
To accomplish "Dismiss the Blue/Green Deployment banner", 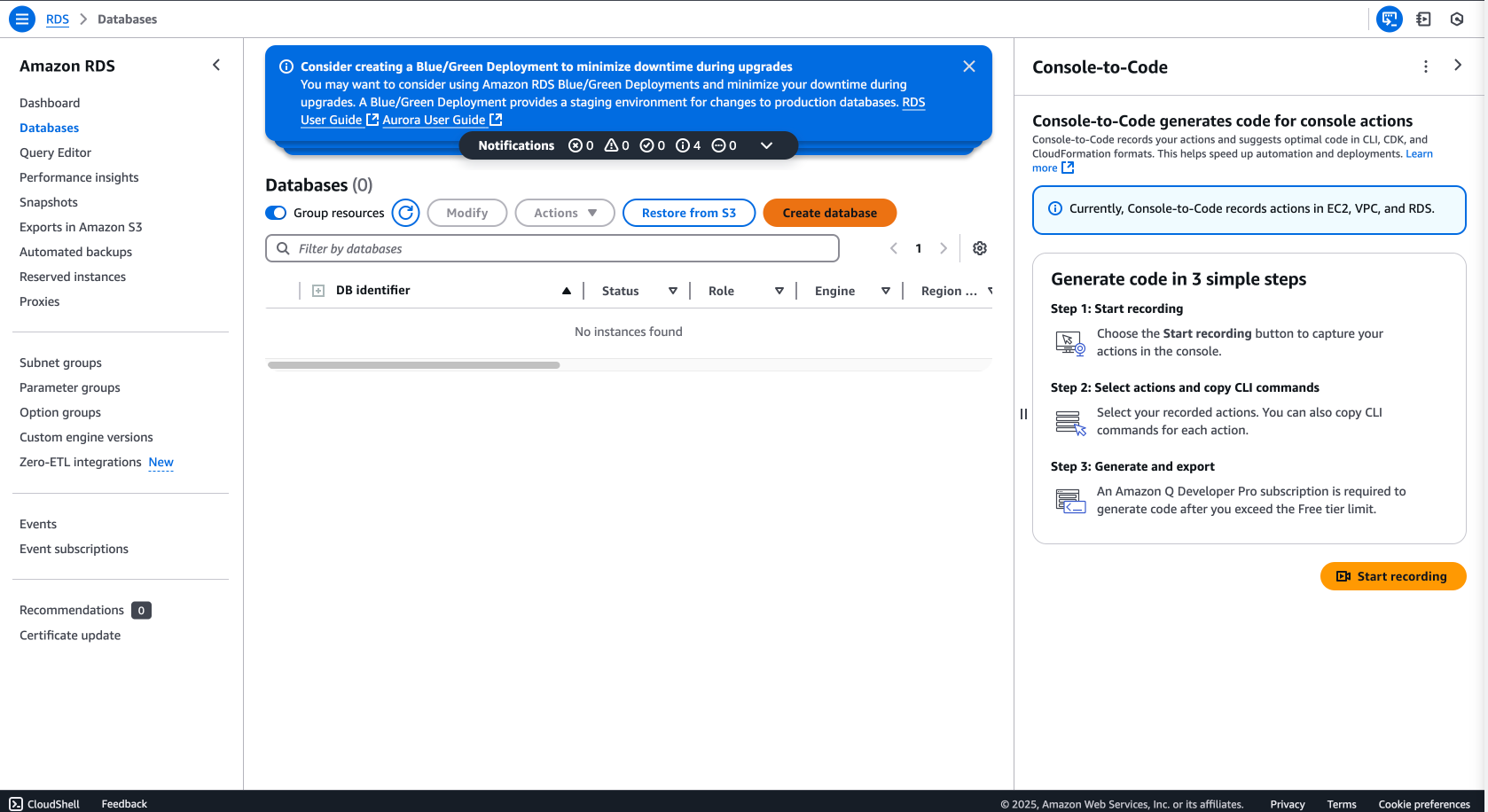I will coord(969,66).
